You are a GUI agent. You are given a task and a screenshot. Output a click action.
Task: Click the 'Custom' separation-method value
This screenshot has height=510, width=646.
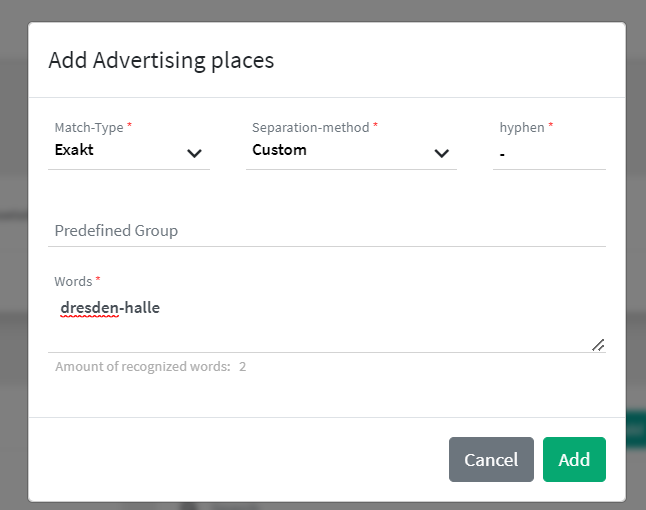click(279, 150)
